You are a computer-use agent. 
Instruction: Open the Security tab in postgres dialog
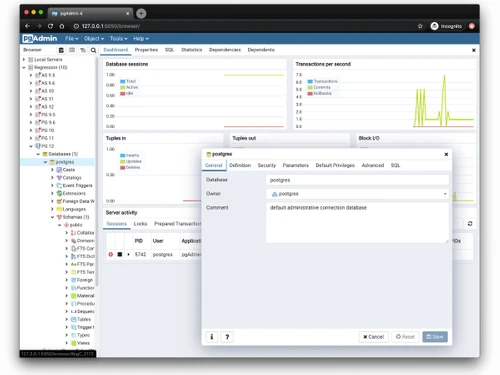point(267,165)
